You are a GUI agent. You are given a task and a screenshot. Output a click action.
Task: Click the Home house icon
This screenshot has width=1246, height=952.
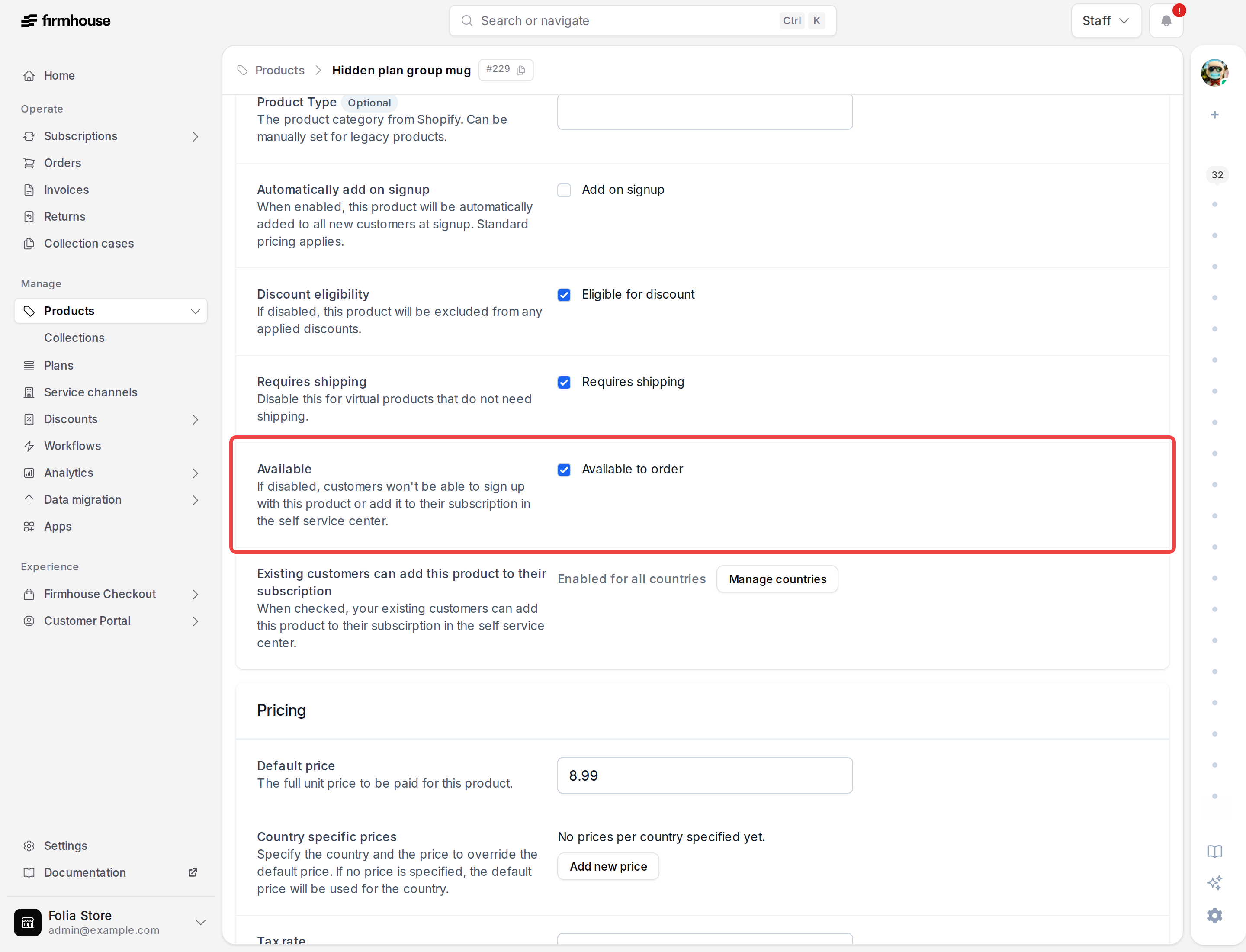coord(29,75)
